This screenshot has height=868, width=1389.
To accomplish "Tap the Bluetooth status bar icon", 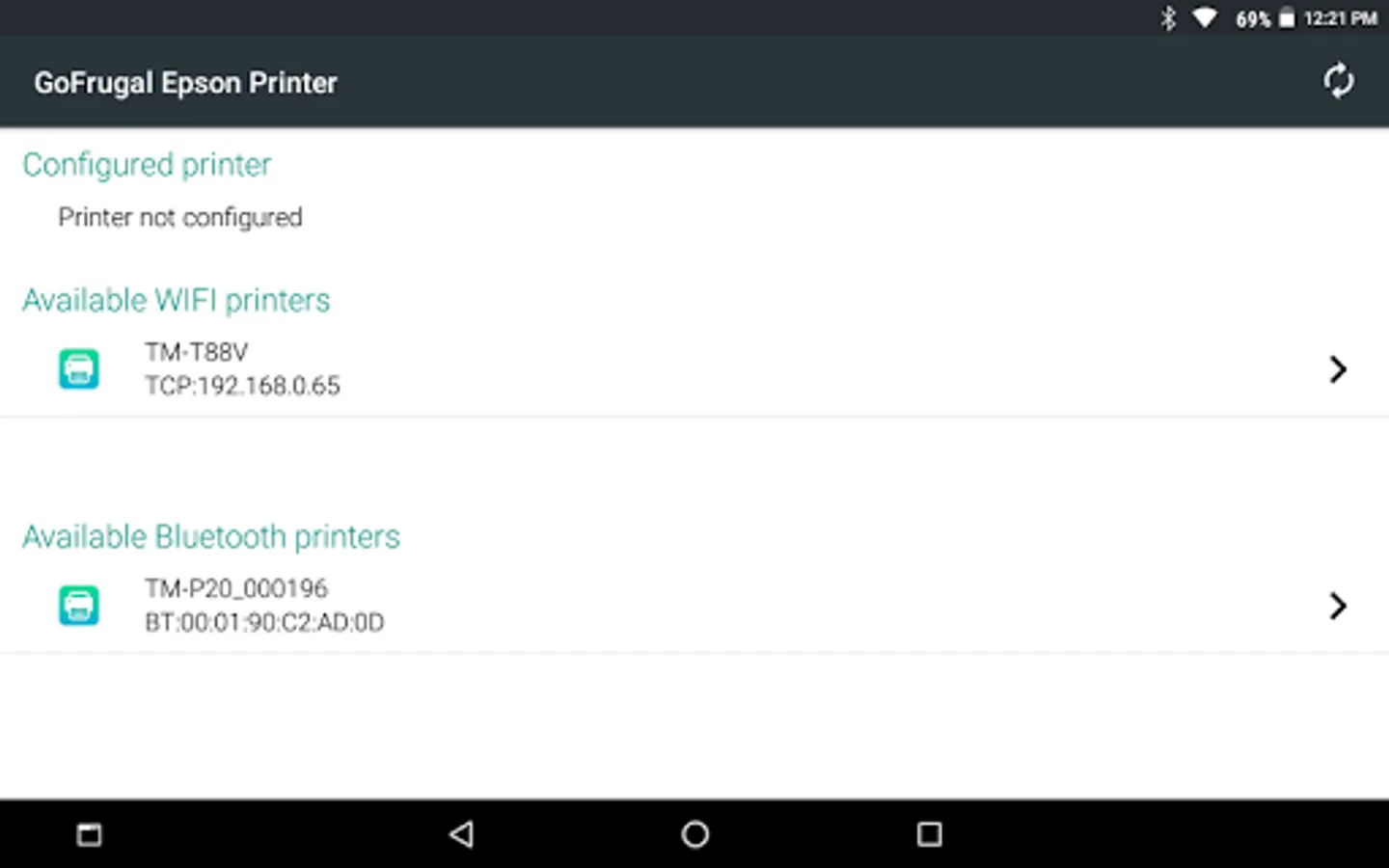I will pyautogui.click(x=1168, y=18).
